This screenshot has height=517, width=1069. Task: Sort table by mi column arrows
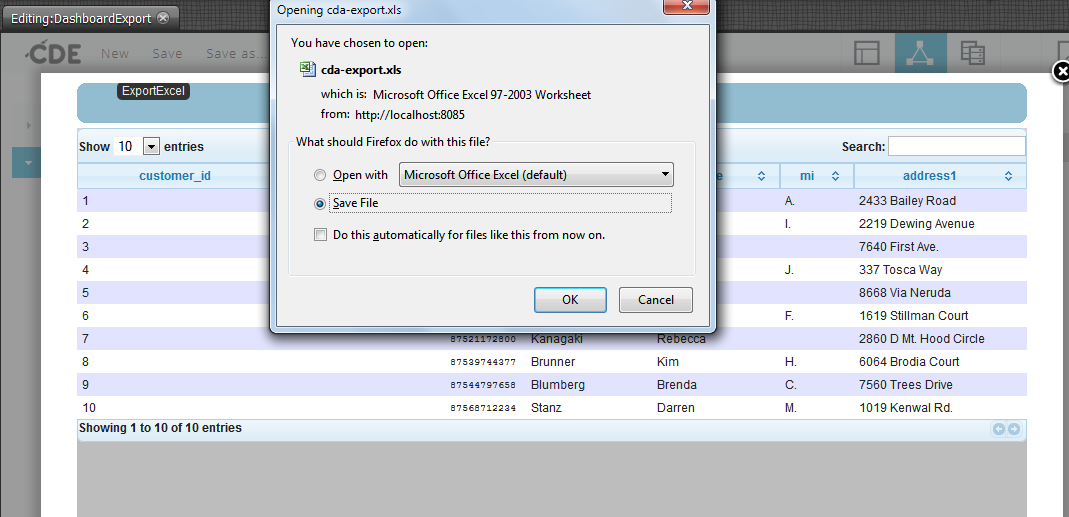coord(834,176)
